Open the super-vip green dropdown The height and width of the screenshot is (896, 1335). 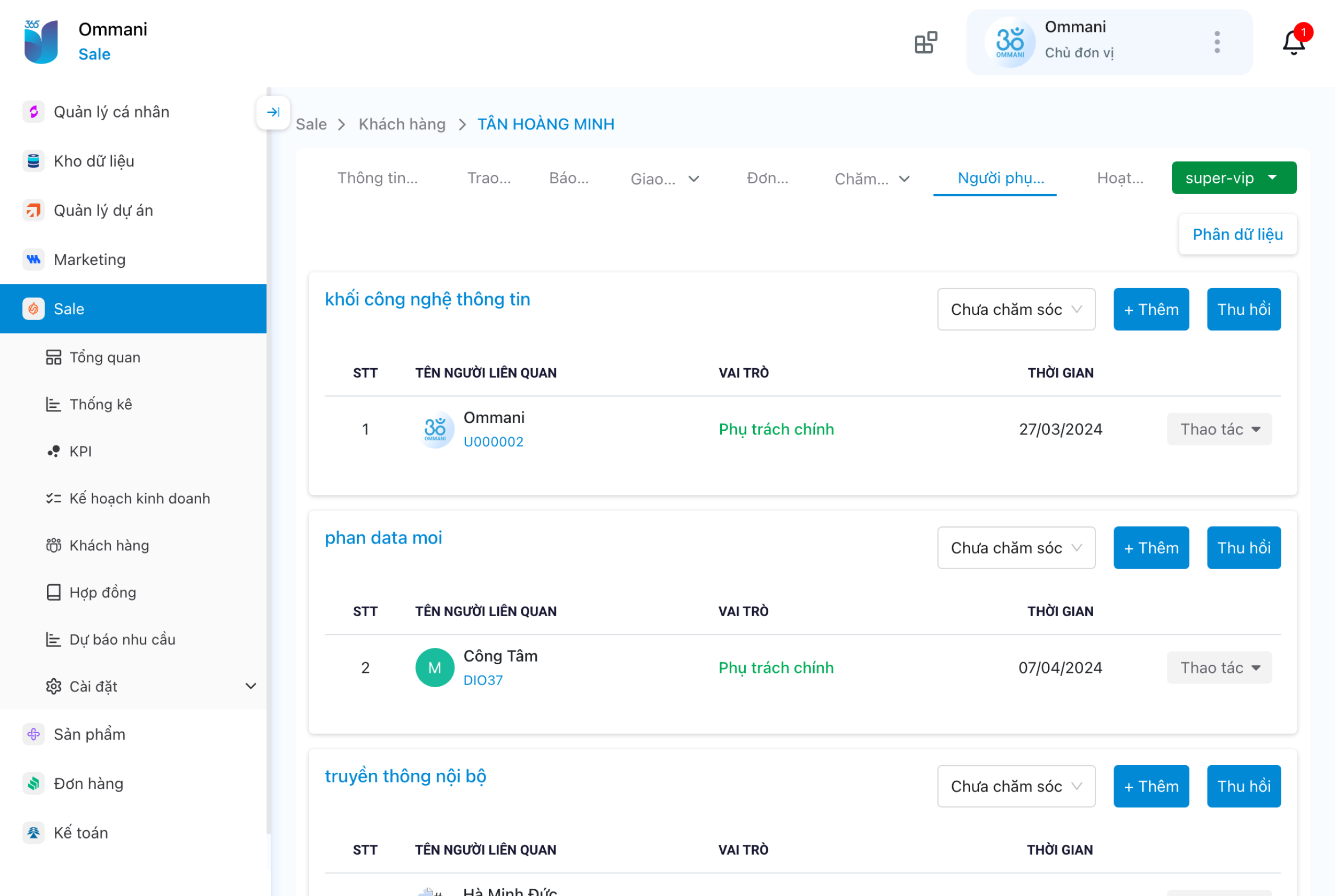pos(1233,178)
